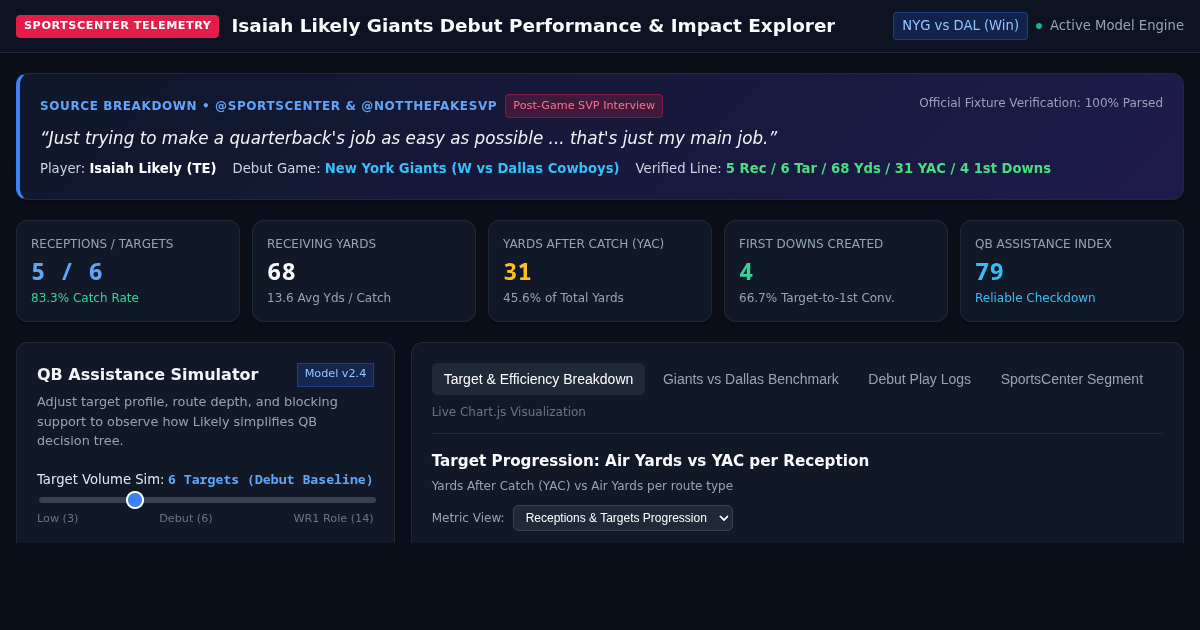Image resolution: width=1200 pixels, height=630 pixels.
Task: Click the Isaiah Likely (TE) player name
Action: pyautogui.click(x=153, y=168)
